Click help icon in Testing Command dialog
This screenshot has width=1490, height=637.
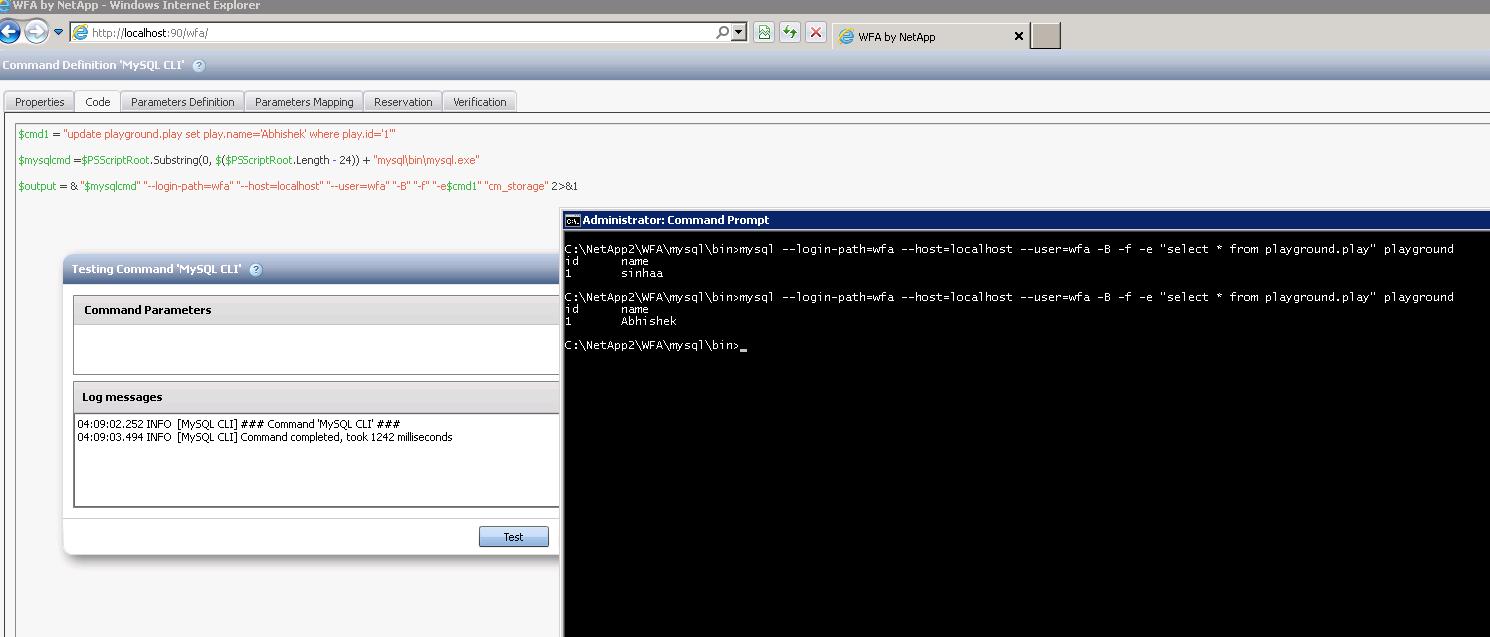(255, 270)
